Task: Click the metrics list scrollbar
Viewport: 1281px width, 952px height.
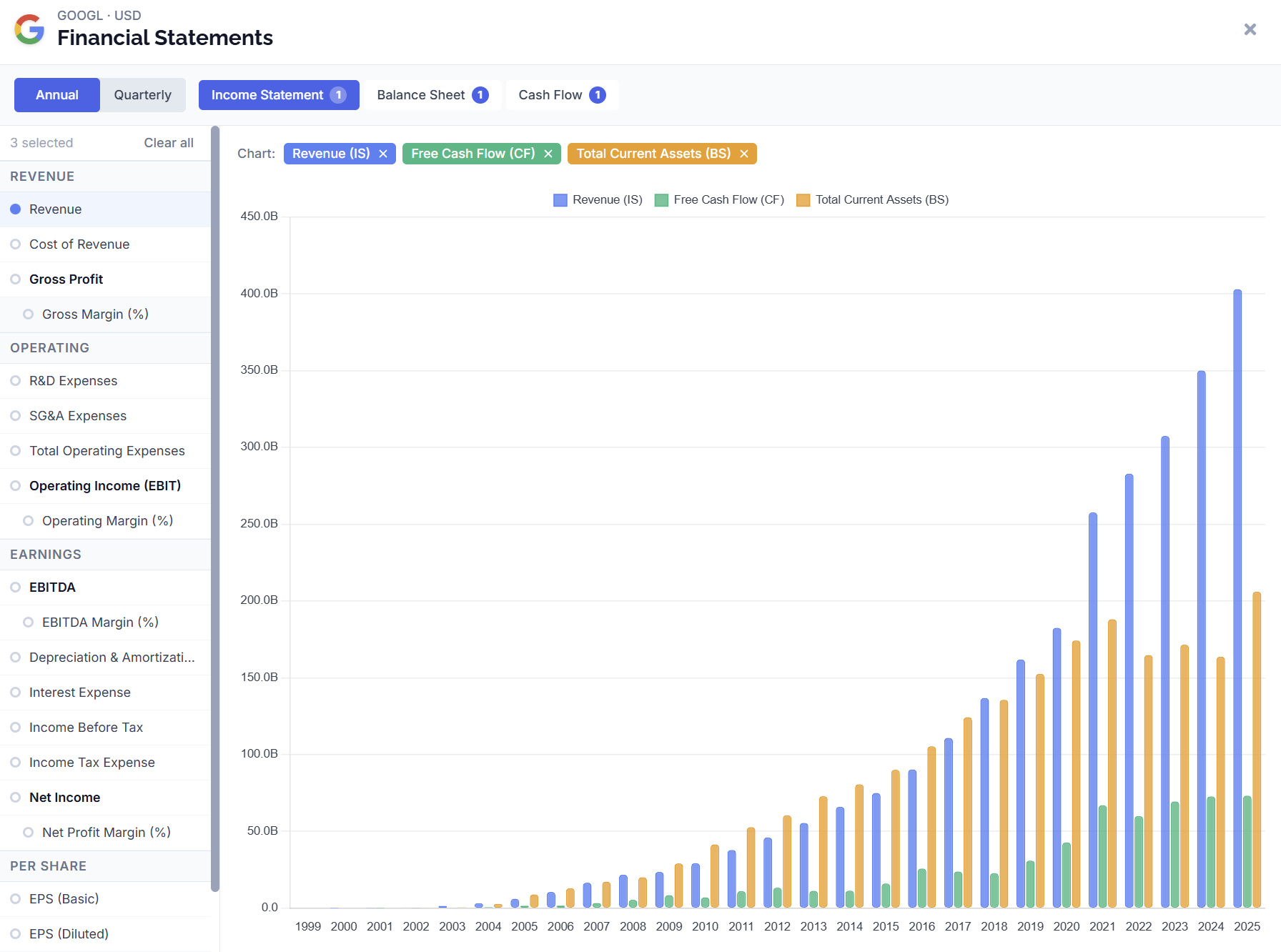Action: coord(215,509)
